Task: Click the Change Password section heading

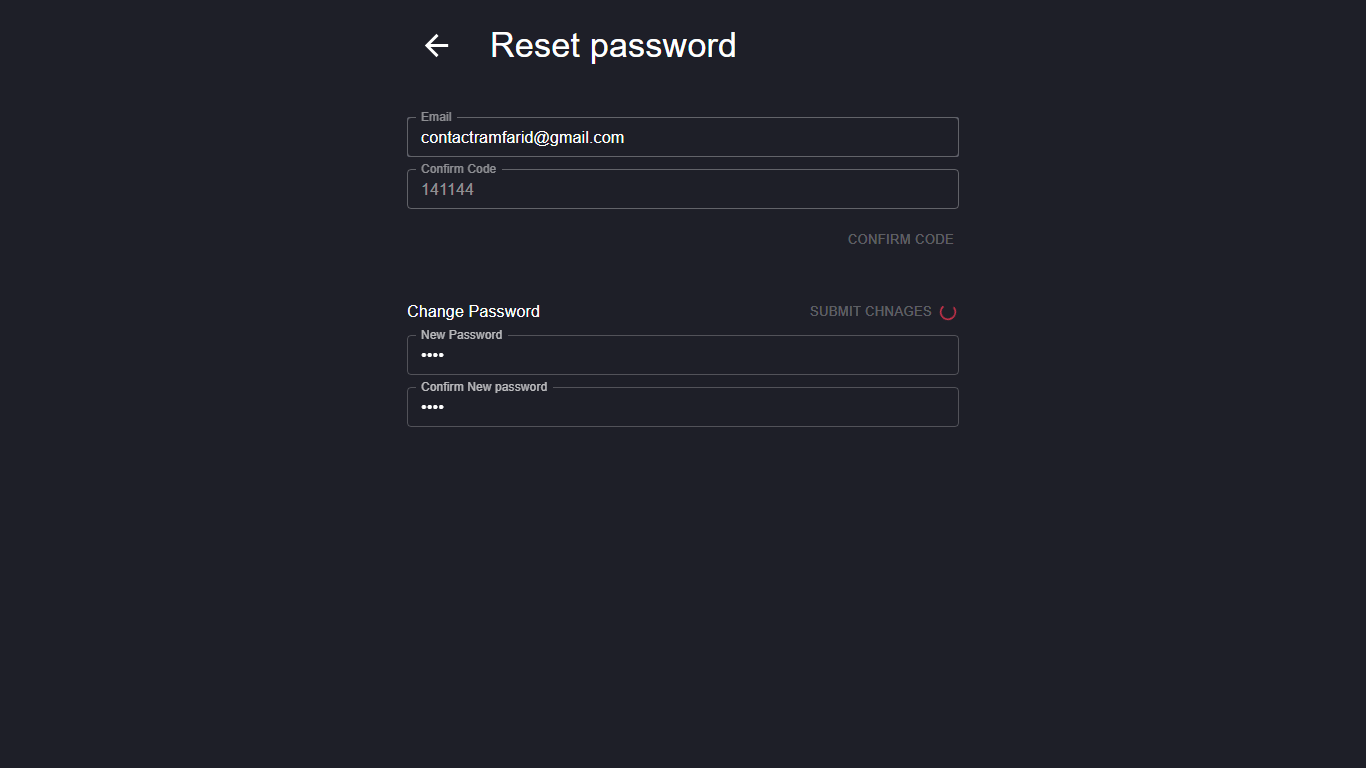Action: point(473,312)
